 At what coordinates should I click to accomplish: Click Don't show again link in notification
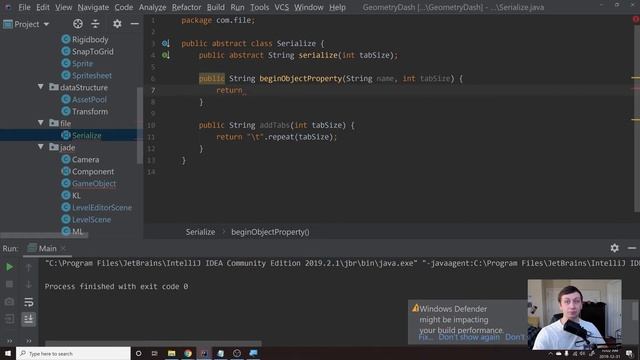click(469, 337)
